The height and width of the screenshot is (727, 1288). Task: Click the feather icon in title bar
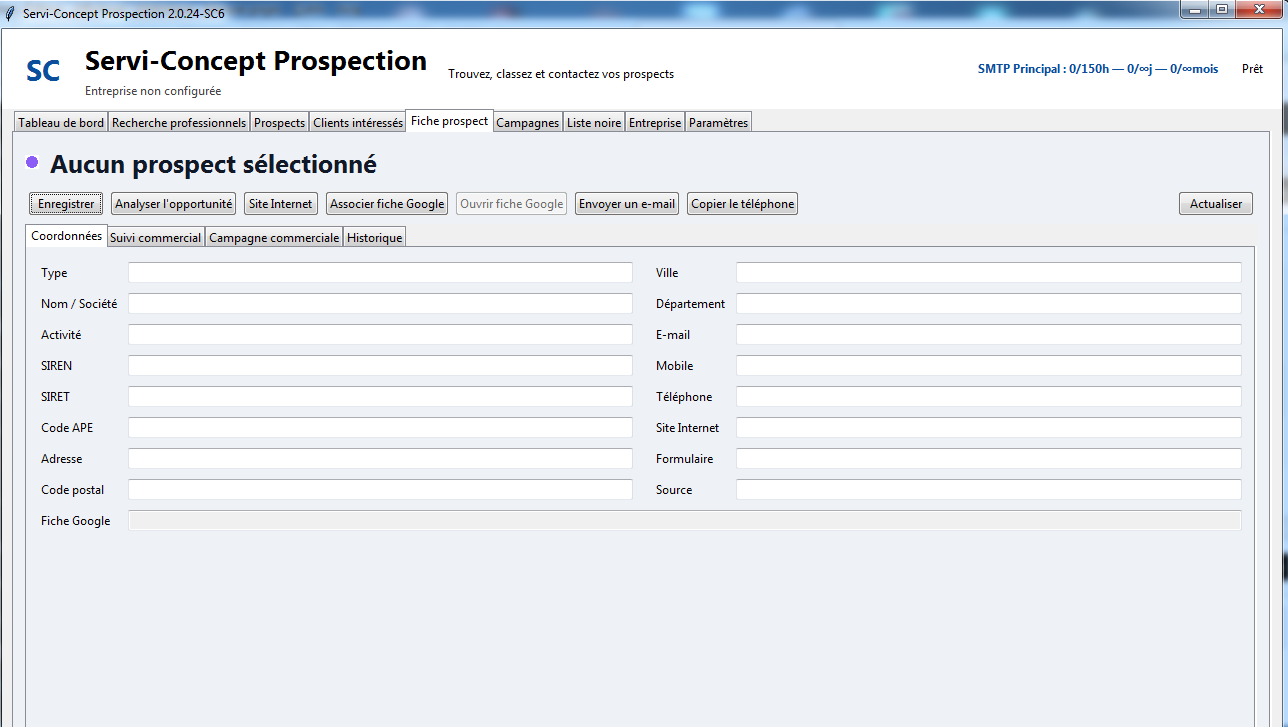(x=11, y=14)
